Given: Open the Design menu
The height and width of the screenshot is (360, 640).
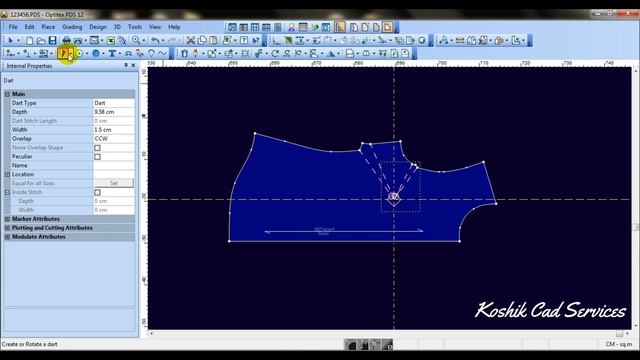Looking at the screenshot, I should [x=98, y=27].
